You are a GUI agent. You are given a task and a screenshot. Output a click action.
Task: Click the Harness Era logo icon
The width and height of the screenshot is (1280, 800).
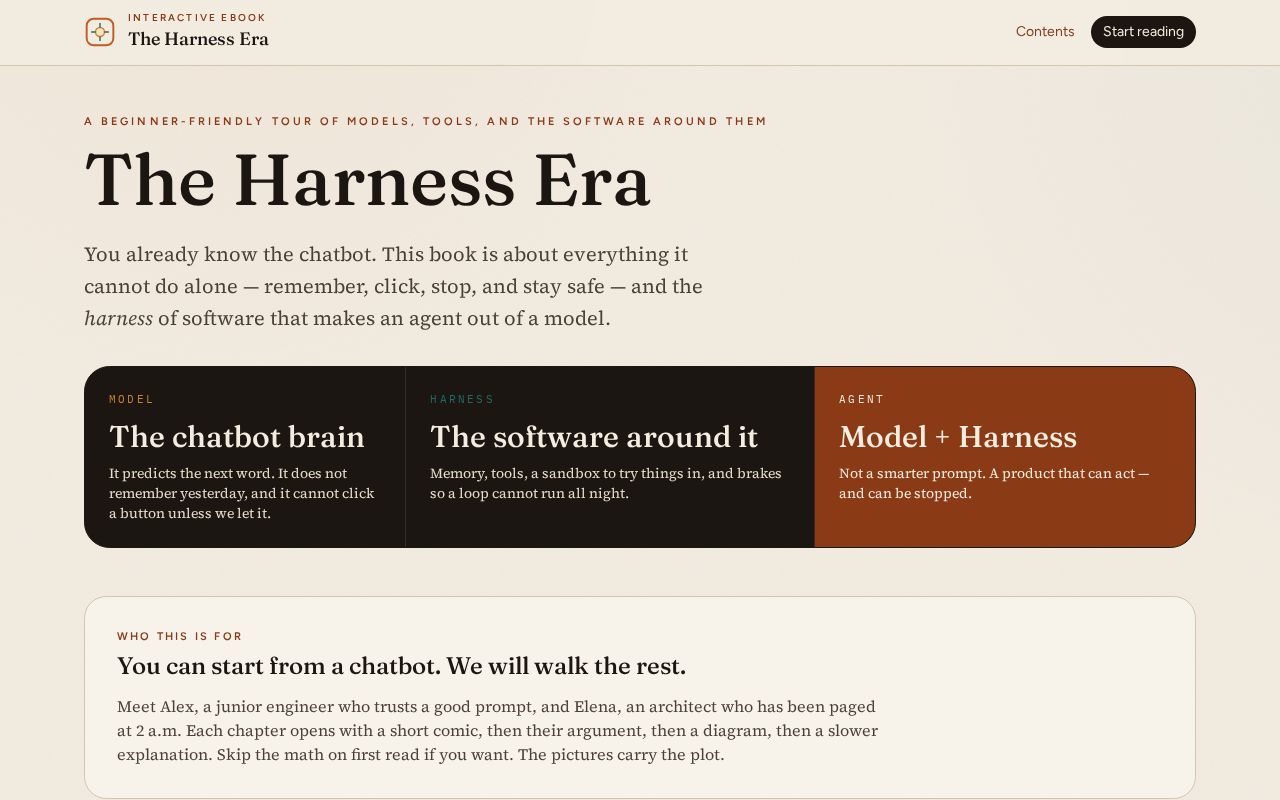tap(100, 32)
